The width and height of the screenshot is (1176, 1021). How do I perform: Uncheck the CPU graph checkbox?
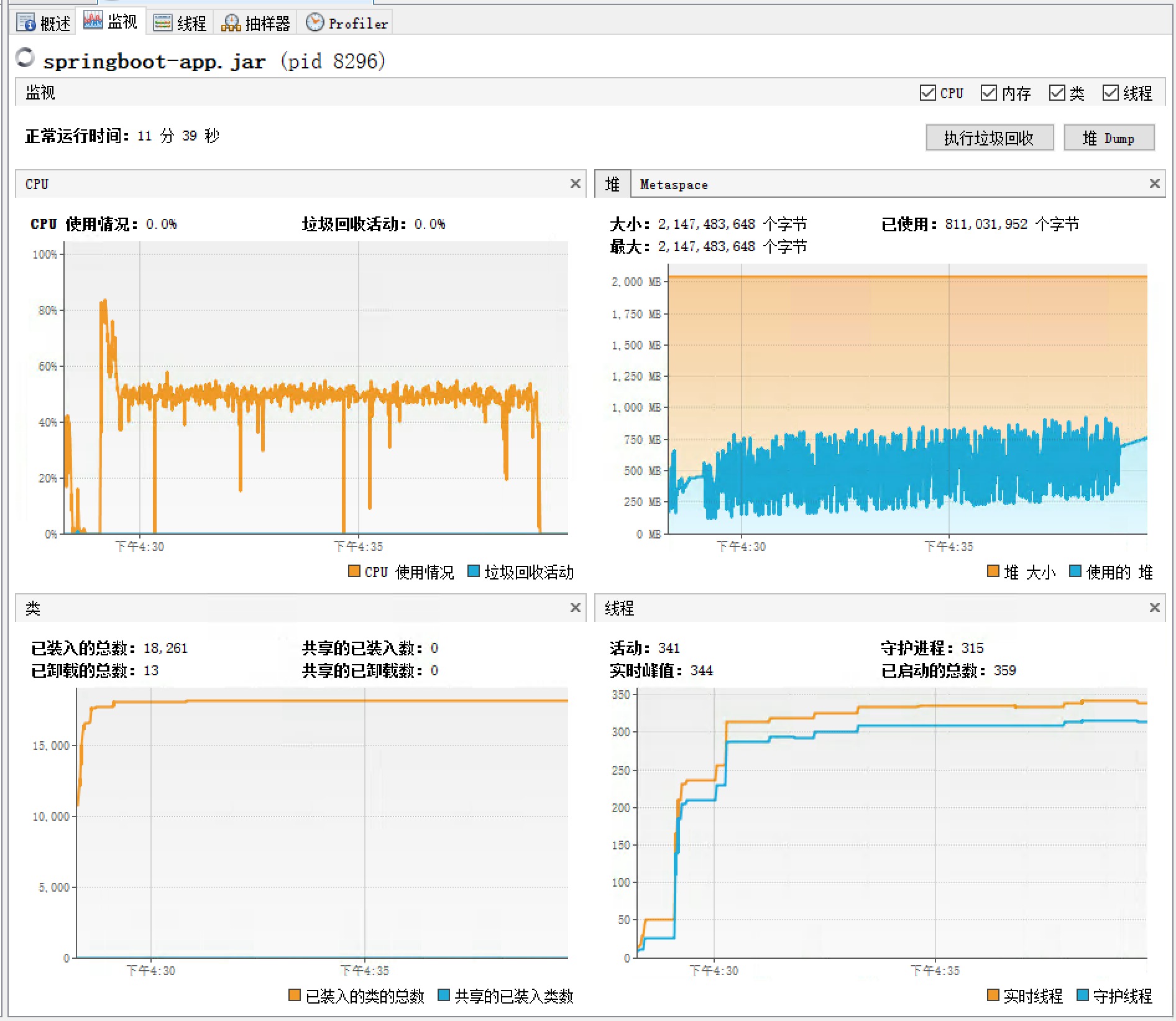tap(927, 93)
